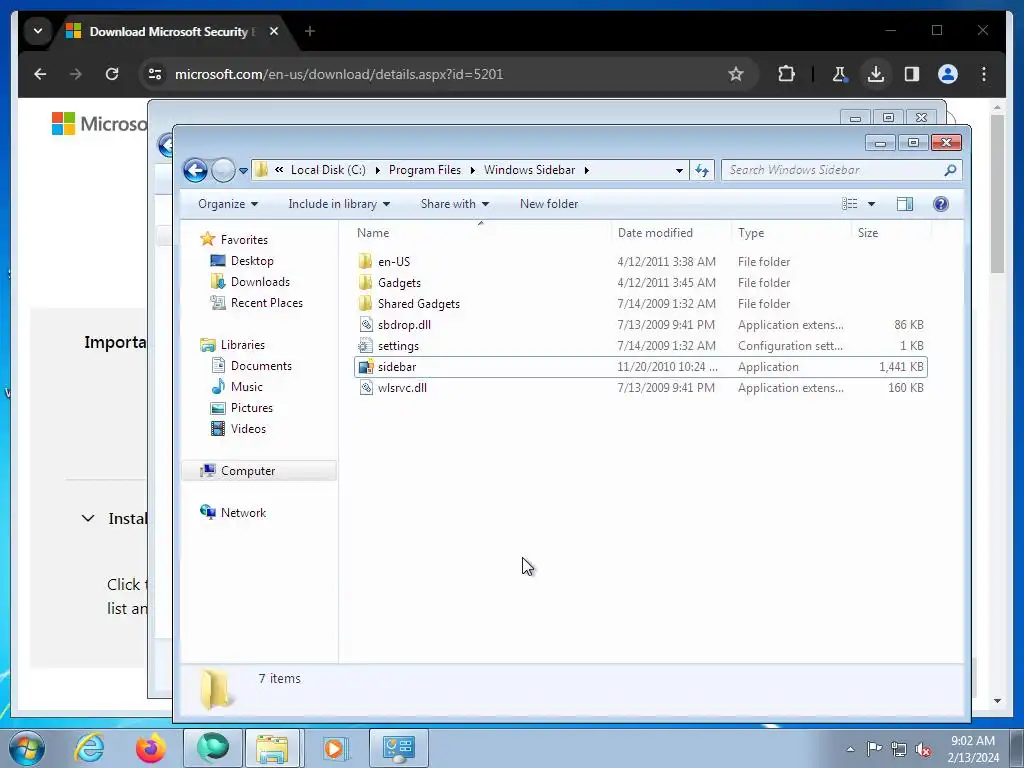This screenshot has height=768, width=1024.
Task: Go back in Explorer with the blue back arrow
Action: coord(195,170)
